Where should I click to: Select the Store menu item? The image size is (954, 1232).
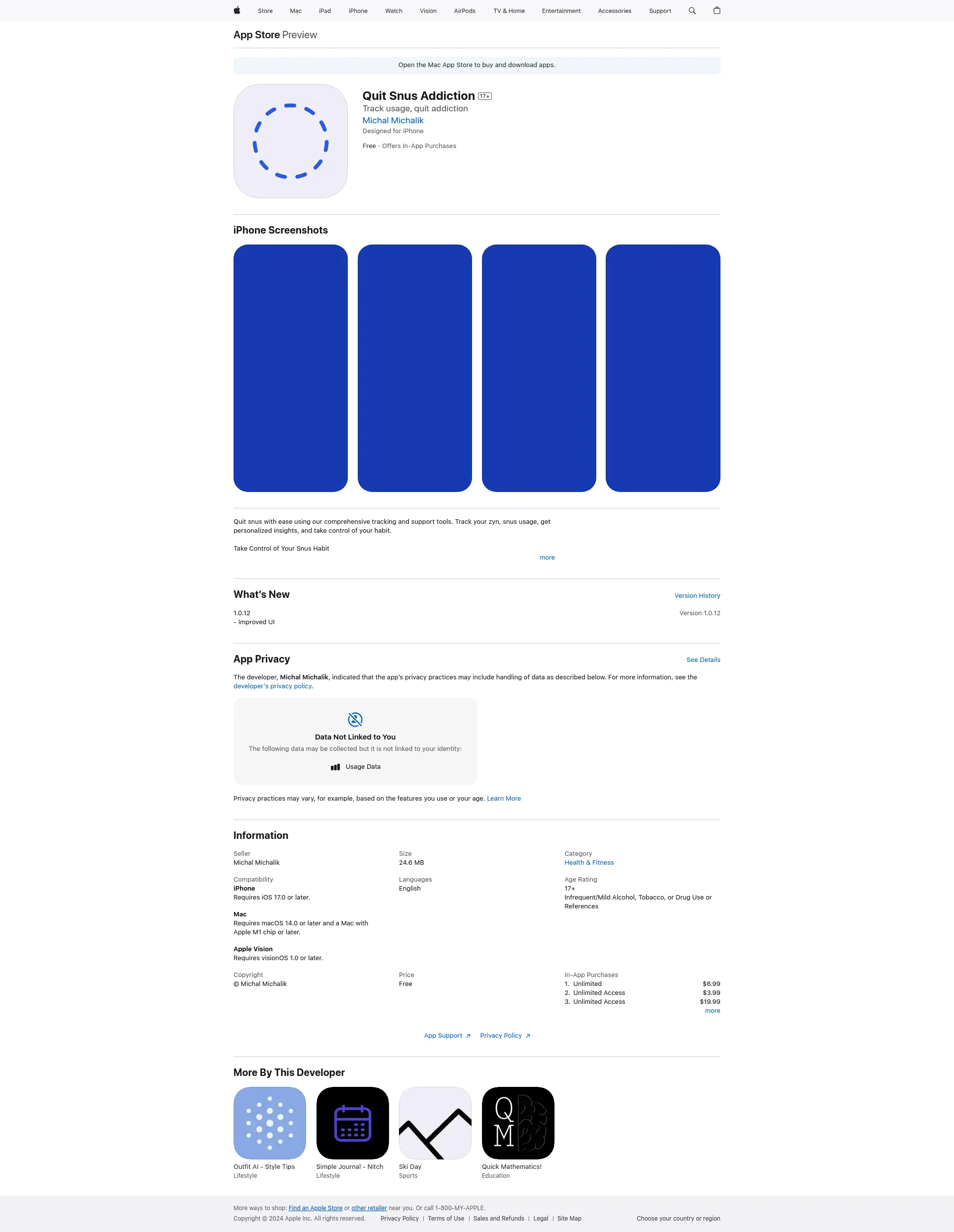click(x=265, y=11)
